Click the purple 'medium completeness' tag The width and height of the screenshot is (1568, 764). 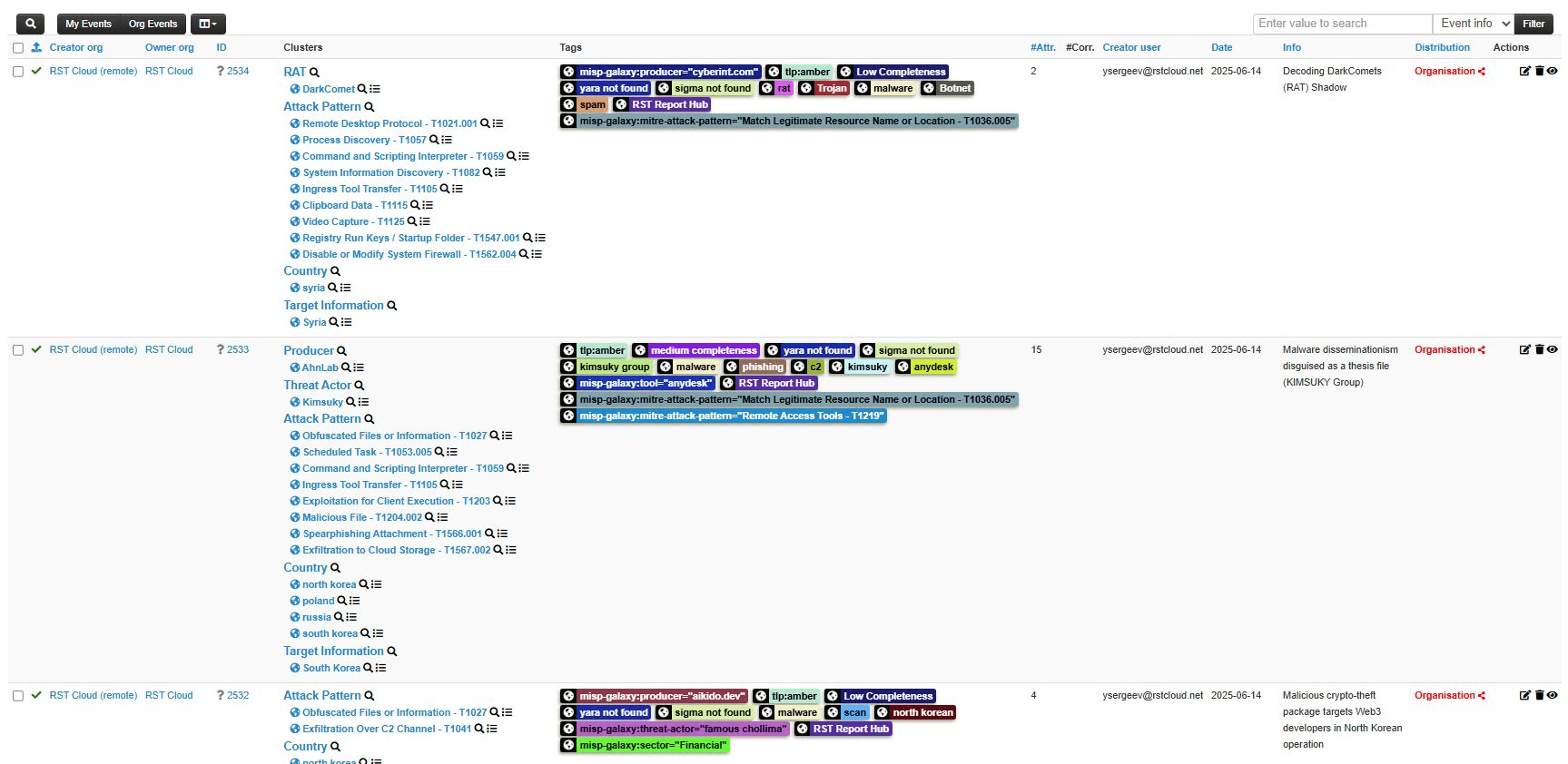click(x=703, y=350)
